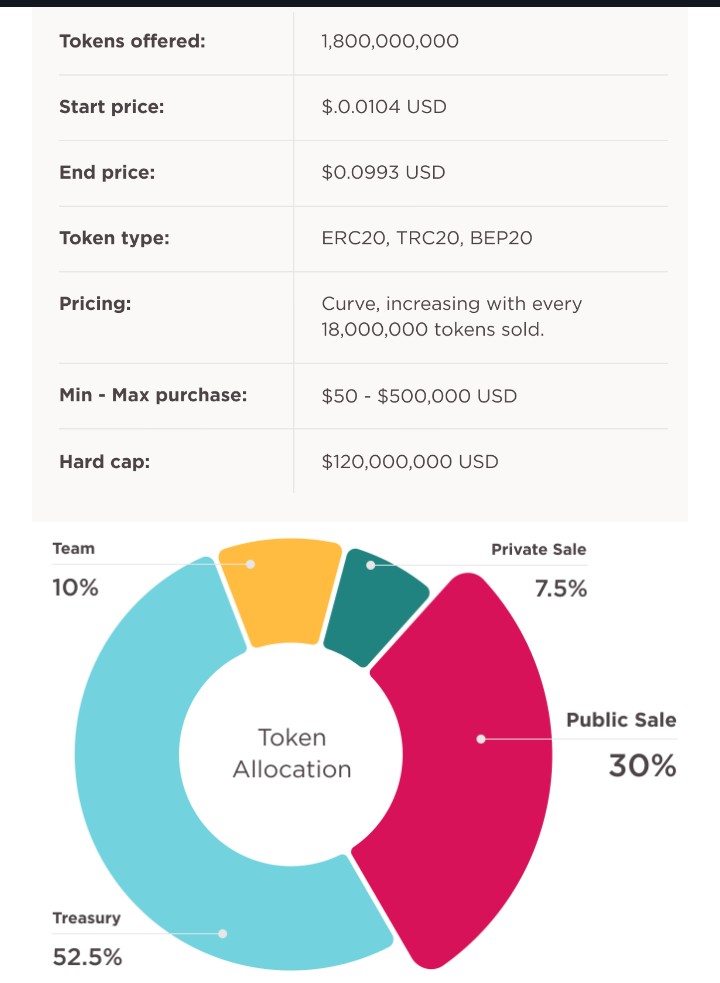Click the Pricing curve description text
720x983 pixels.
click(451, 316)
